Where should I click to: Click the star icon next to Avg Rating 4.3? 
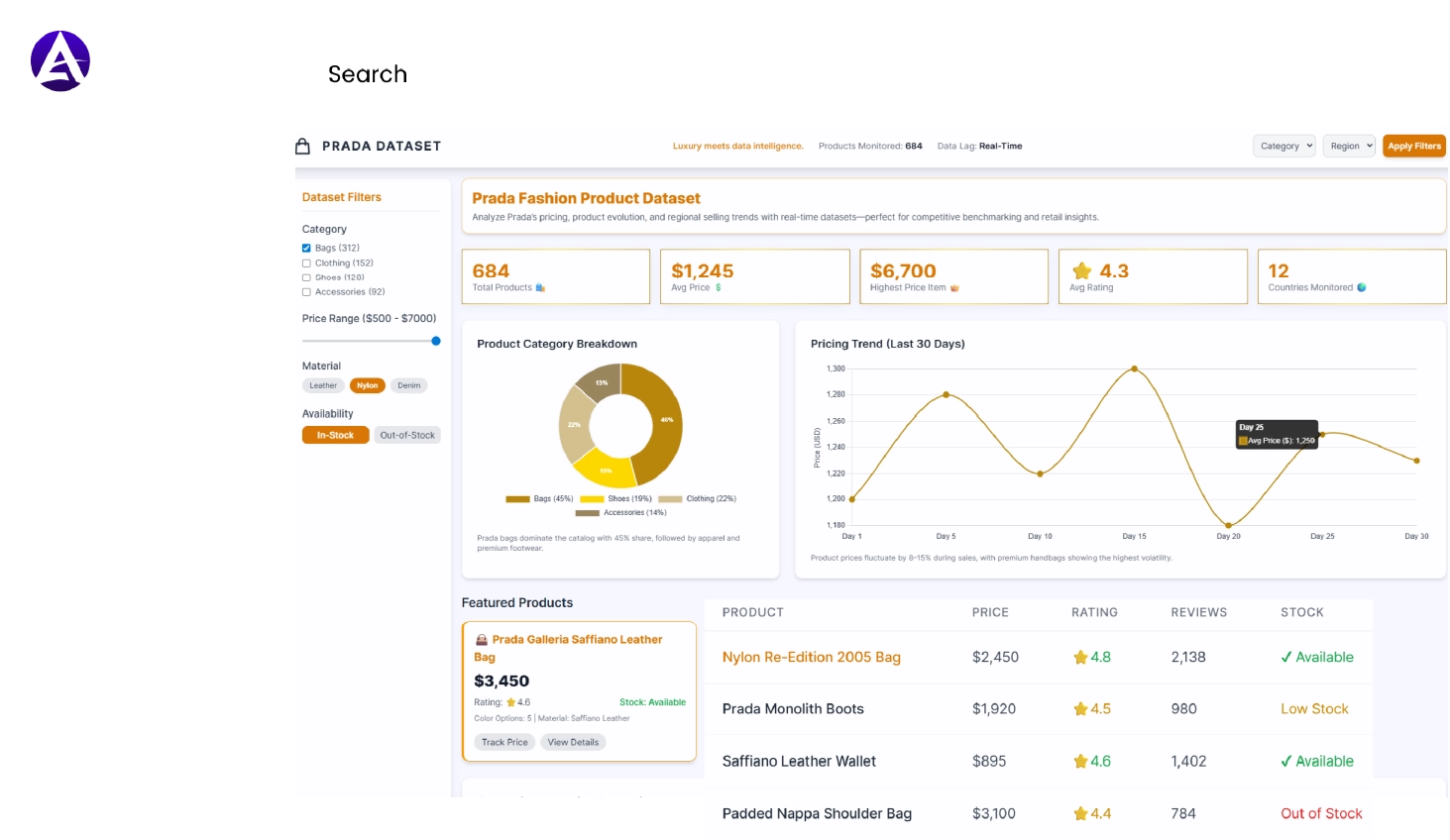tap(1080, 269)
